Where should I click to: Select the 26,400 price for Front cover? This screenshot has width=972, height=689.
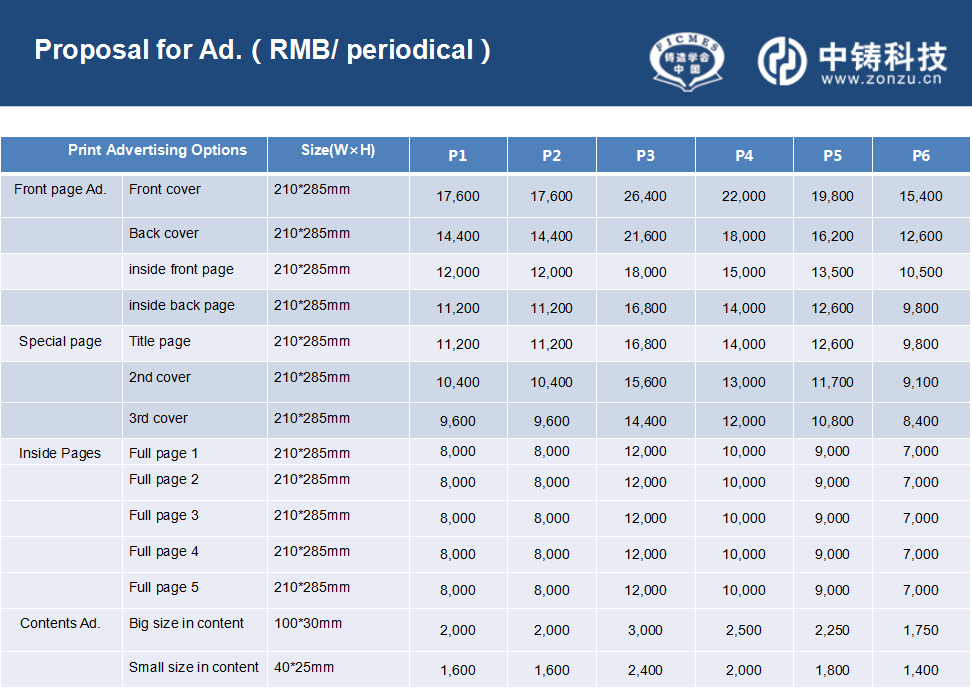(645, 196)
